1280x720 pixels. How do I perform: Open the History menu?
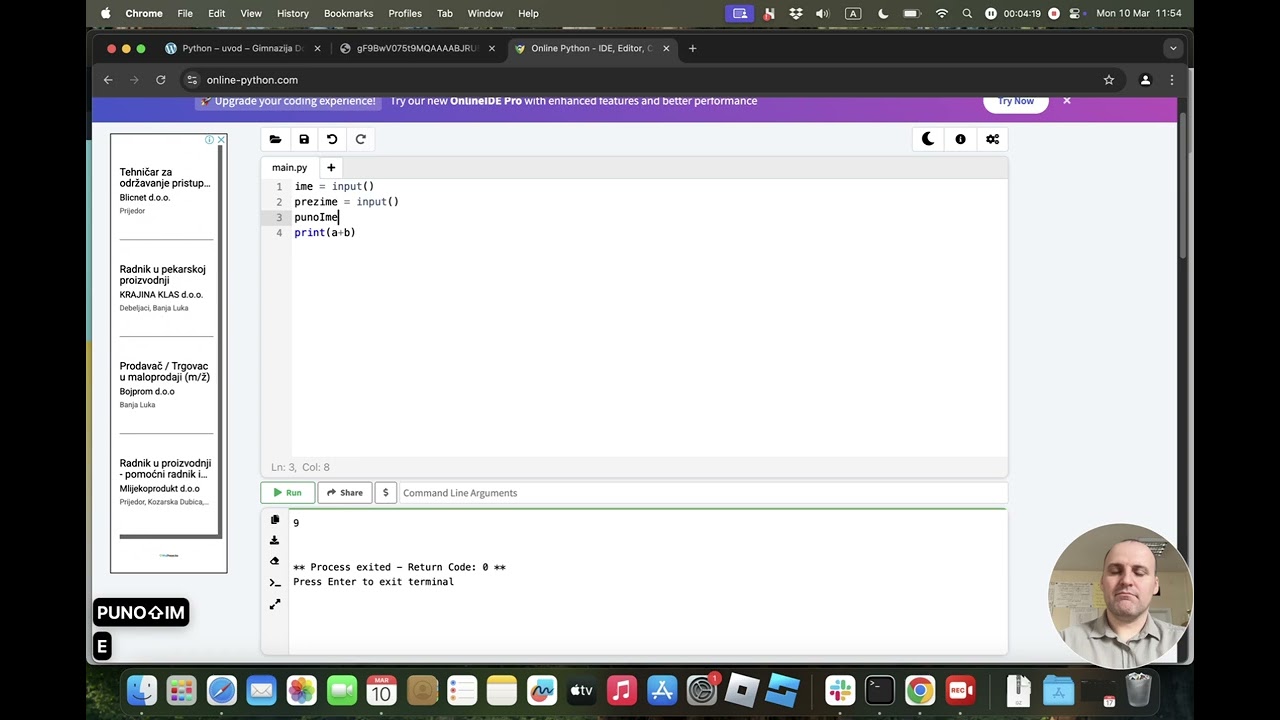293,13
